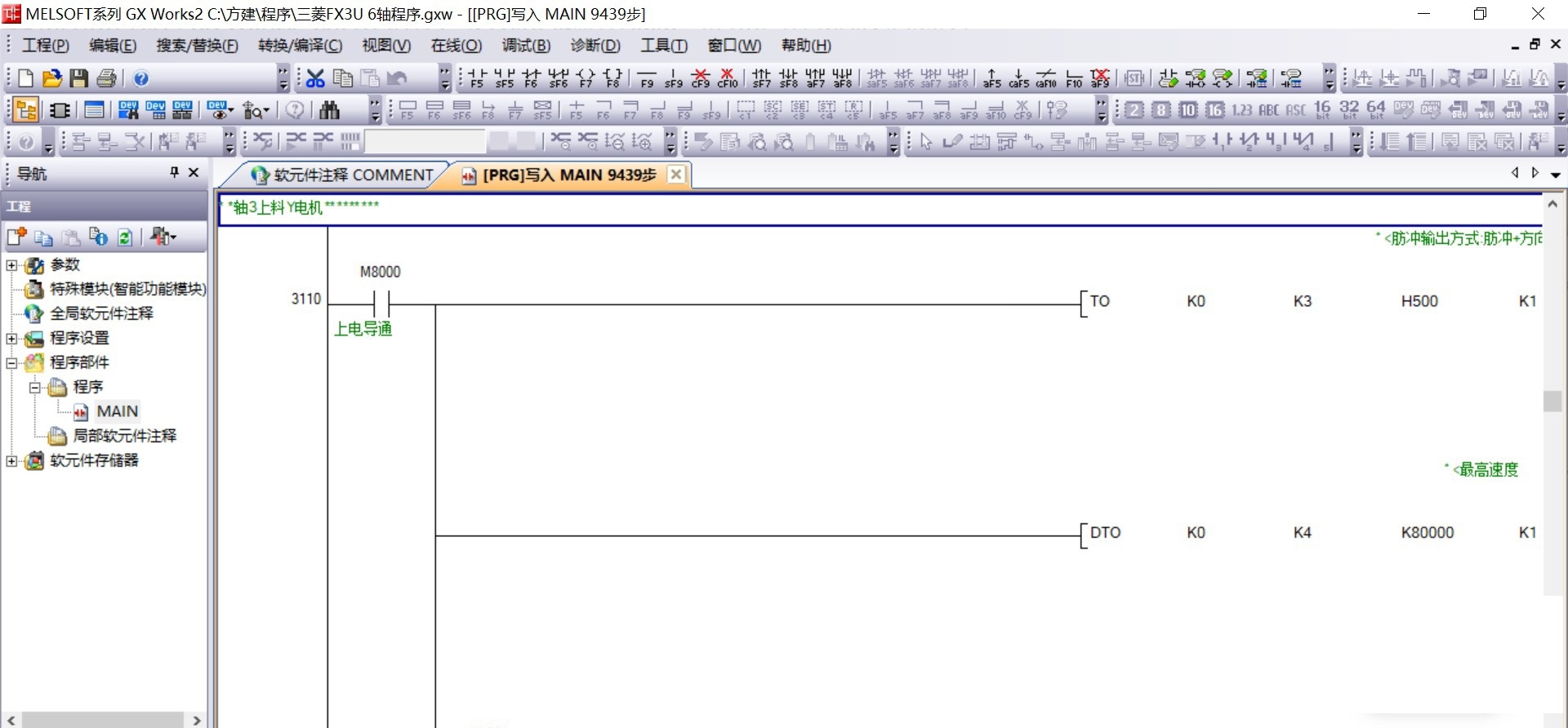
Task: Open the magnifier search icon dropdown arrow
Action: [x=265, y=110]
